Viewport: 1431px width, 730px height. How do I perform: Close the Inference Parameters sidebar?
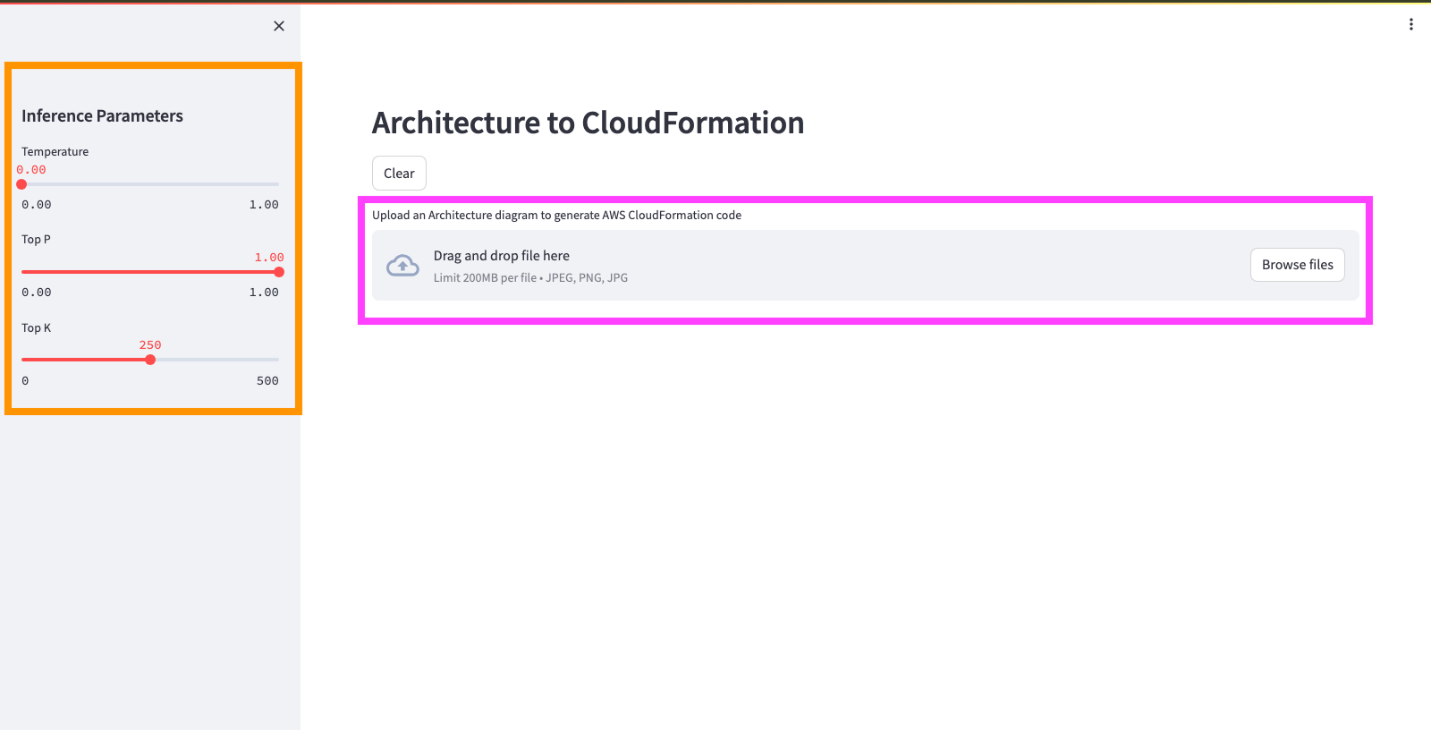pos(278,26)
